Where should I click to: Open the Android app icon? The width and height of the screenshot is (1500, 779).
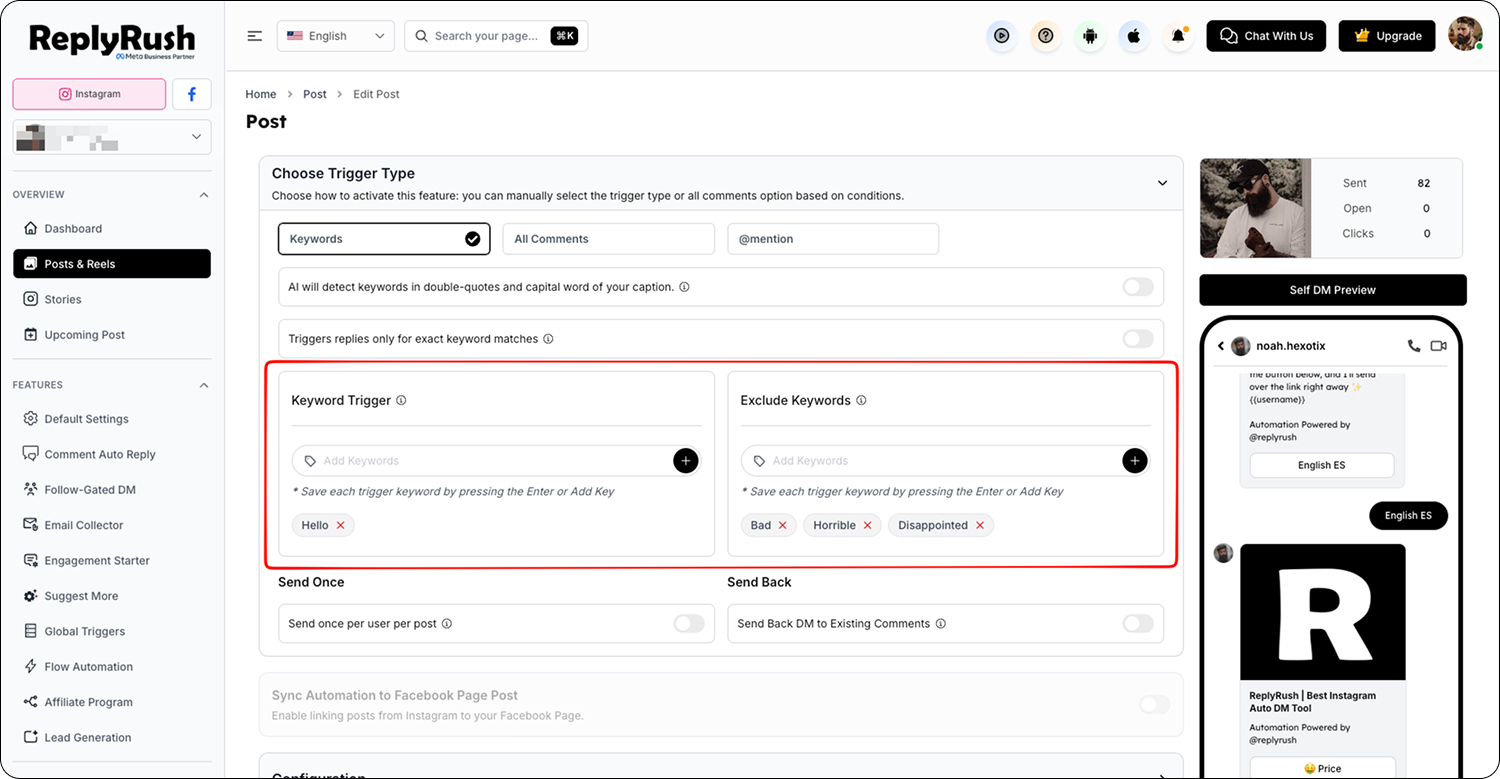pyautogui.click(x=1090, y=36)
